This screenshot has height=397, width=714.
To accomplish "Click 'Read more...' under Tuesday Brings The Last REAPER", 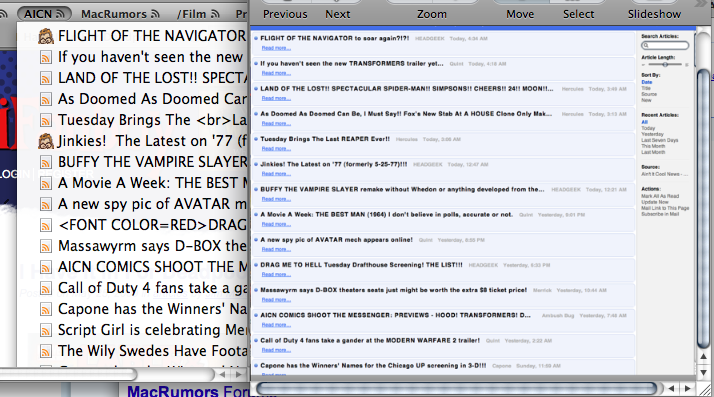I will (x=276, y=148).
